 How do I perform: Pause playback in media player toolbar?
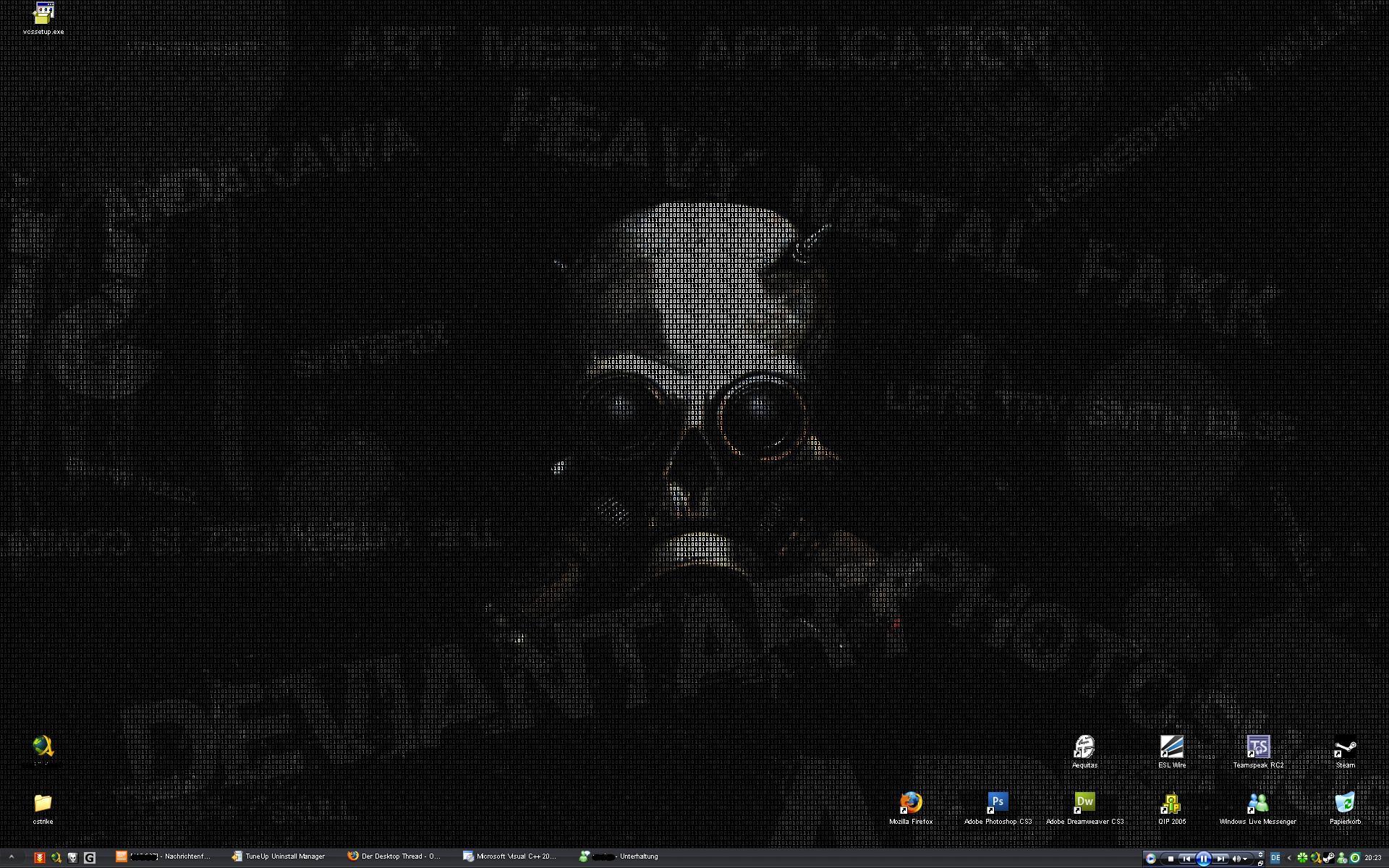coord(1203,859)
